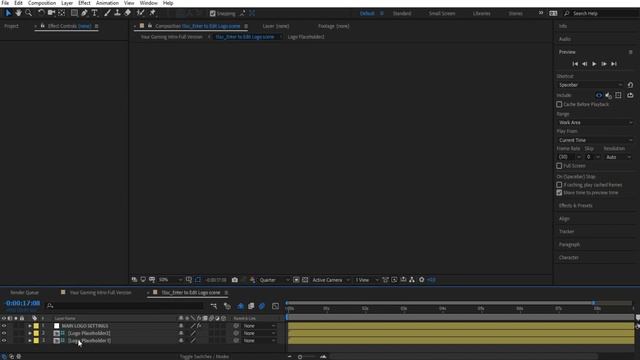The image size is (640, 360).
Task: Select the Clone Stamp tool
Action: point(117,13)
